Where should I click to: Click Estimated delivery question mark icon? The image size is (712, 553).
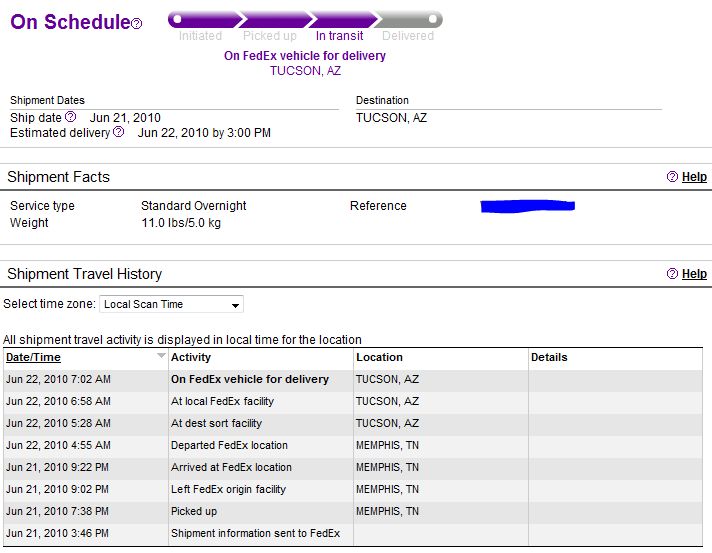pos(119,132)
